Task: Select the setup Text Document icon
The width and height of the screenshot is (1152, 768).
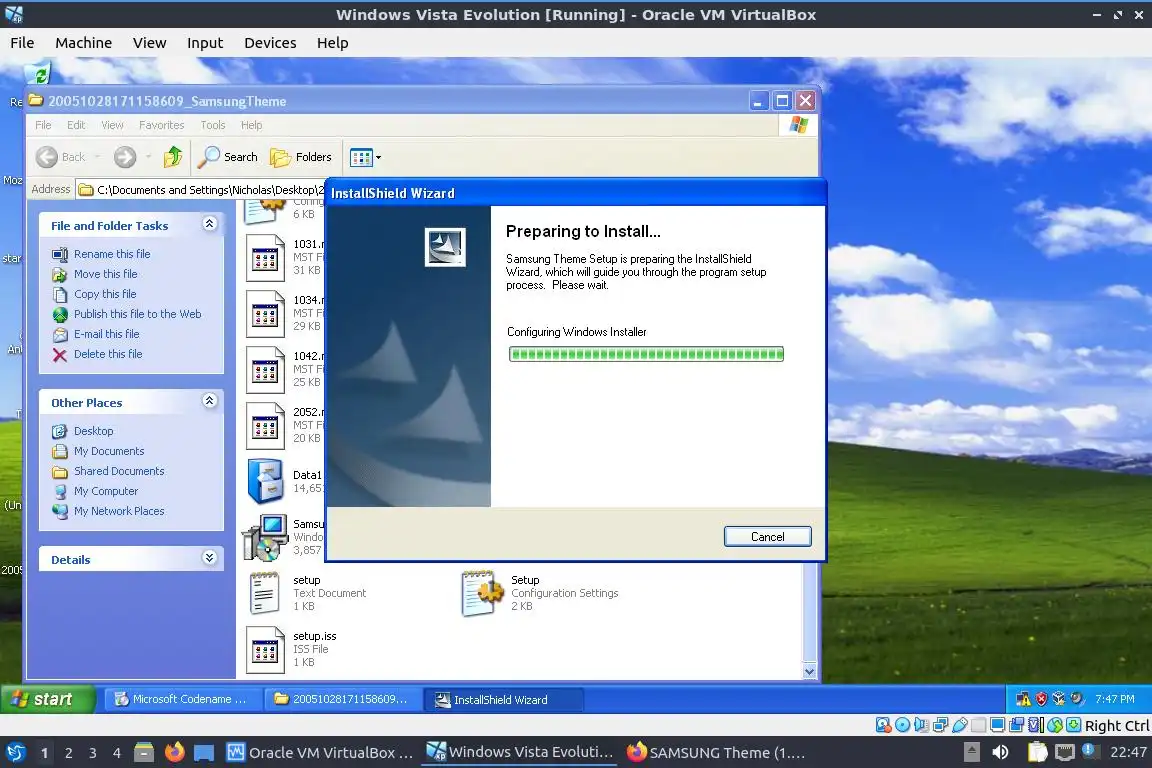Action: coord(264,593)
